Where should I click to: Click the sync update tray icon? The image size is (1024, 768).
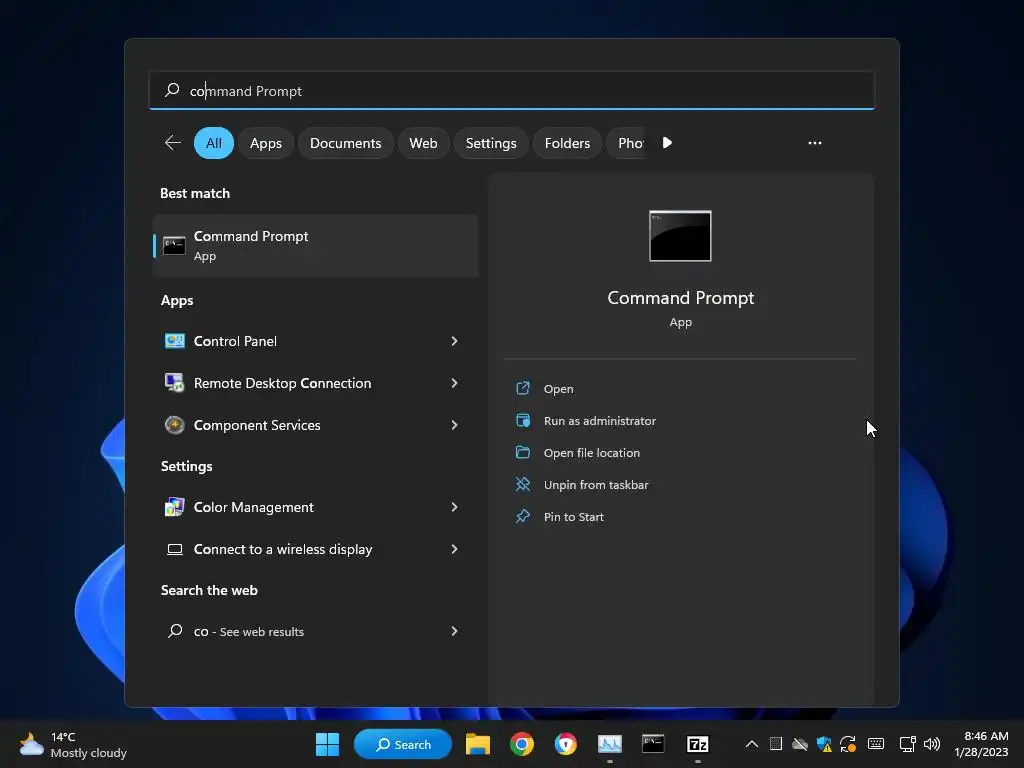pos(848,744)
